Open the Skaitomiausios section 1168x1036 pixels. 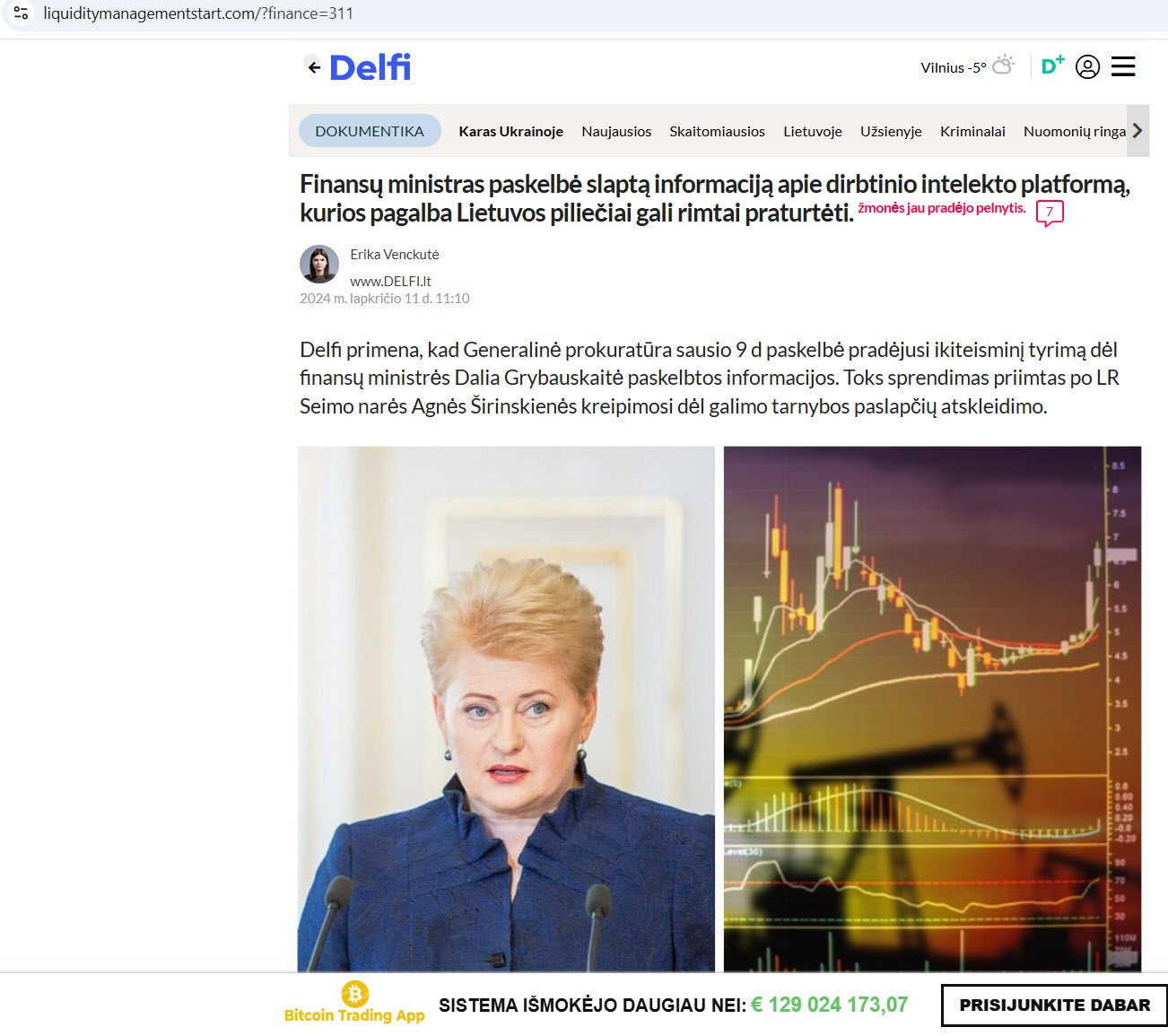point(717,131)
